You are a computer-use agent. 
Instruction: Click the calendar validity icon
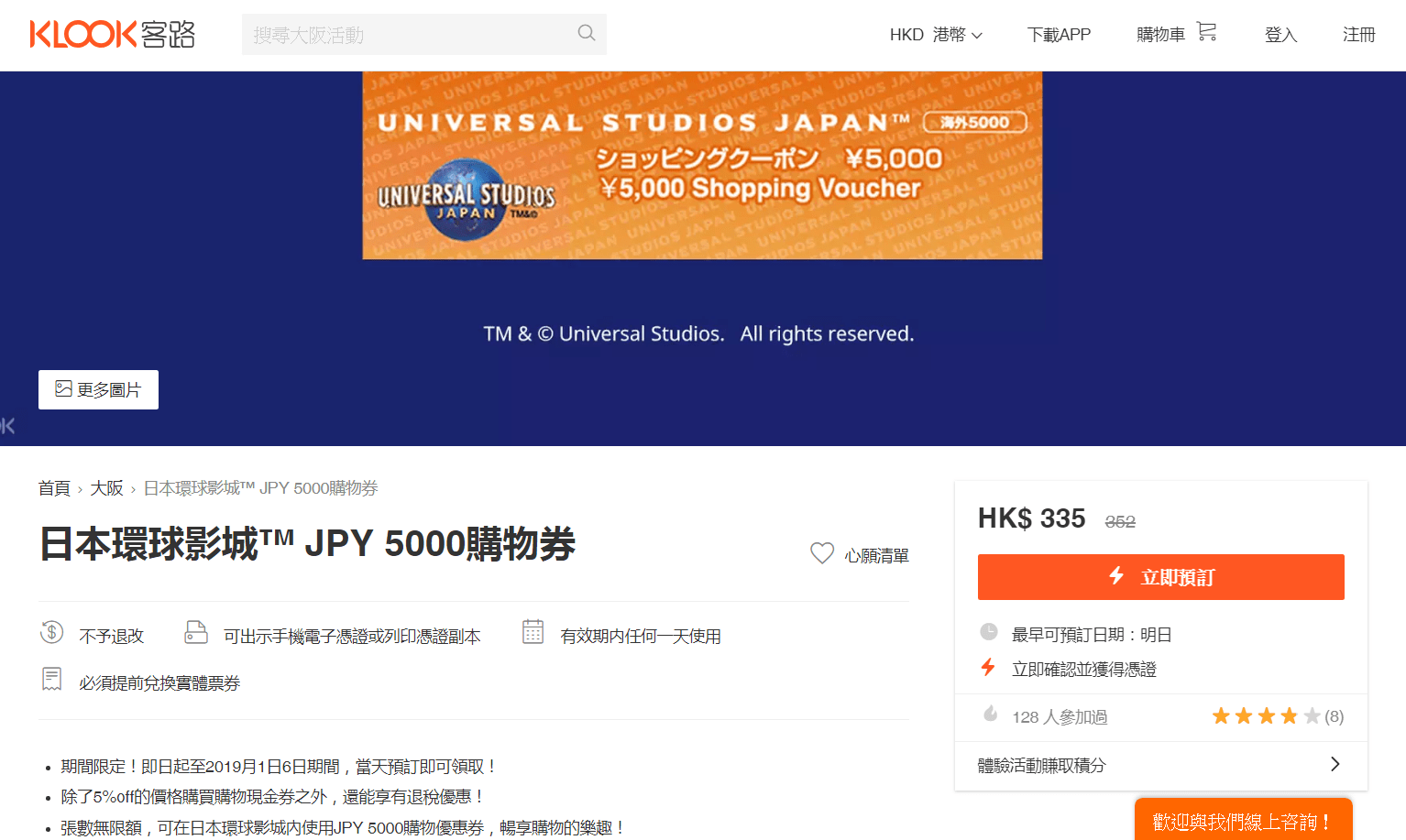click(533, 632)
